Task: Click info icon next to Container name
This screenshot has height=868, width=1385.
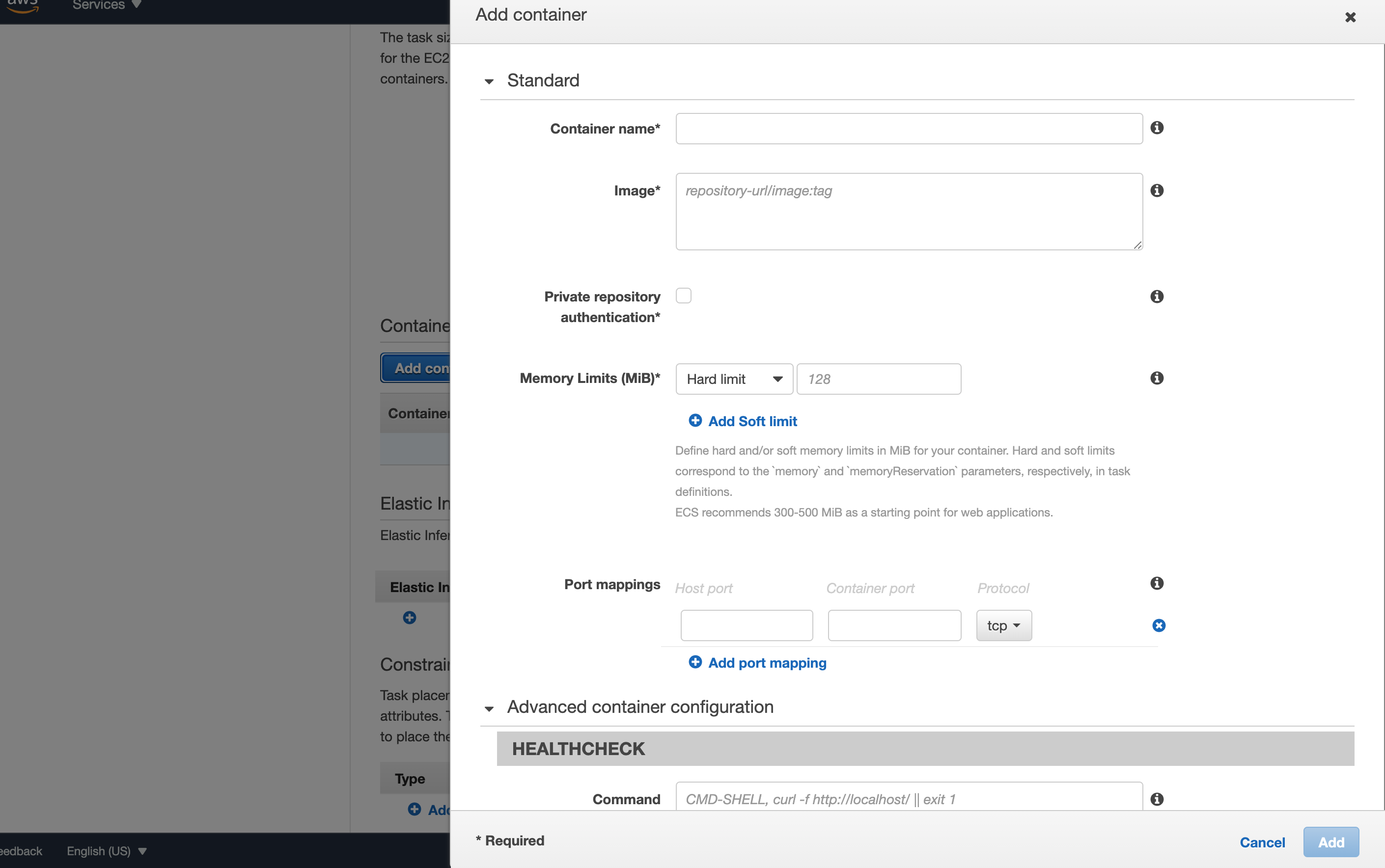Action: click(x=1157, y=128)
